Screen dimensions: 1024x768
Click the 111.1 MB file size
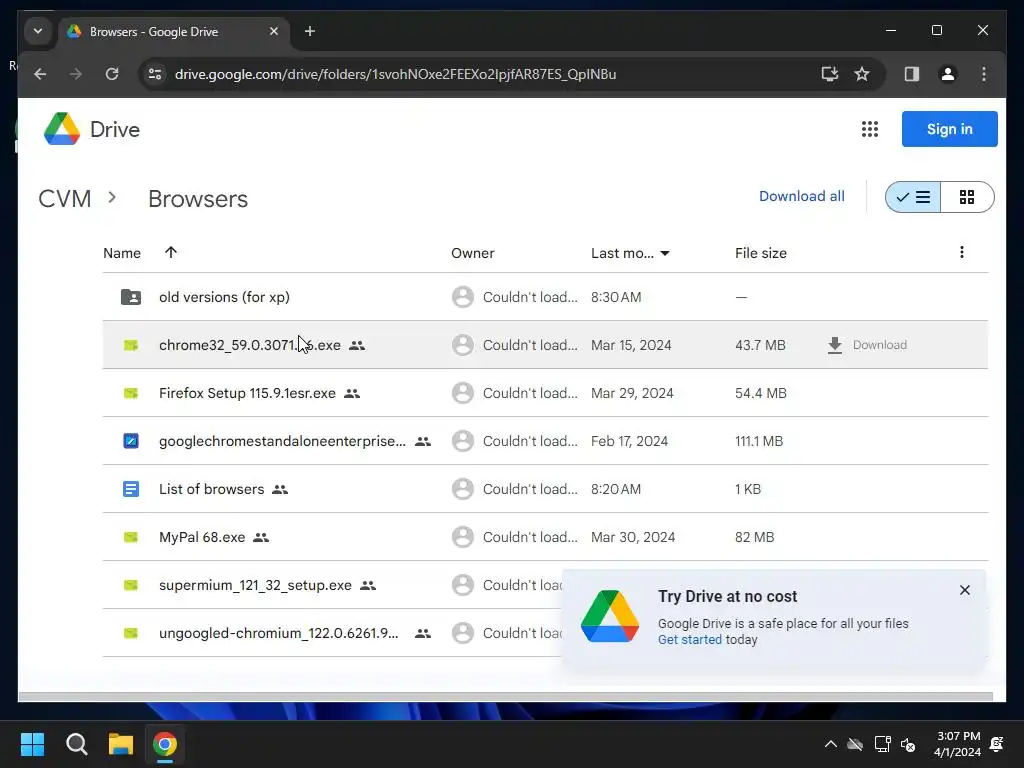(758, 441)
